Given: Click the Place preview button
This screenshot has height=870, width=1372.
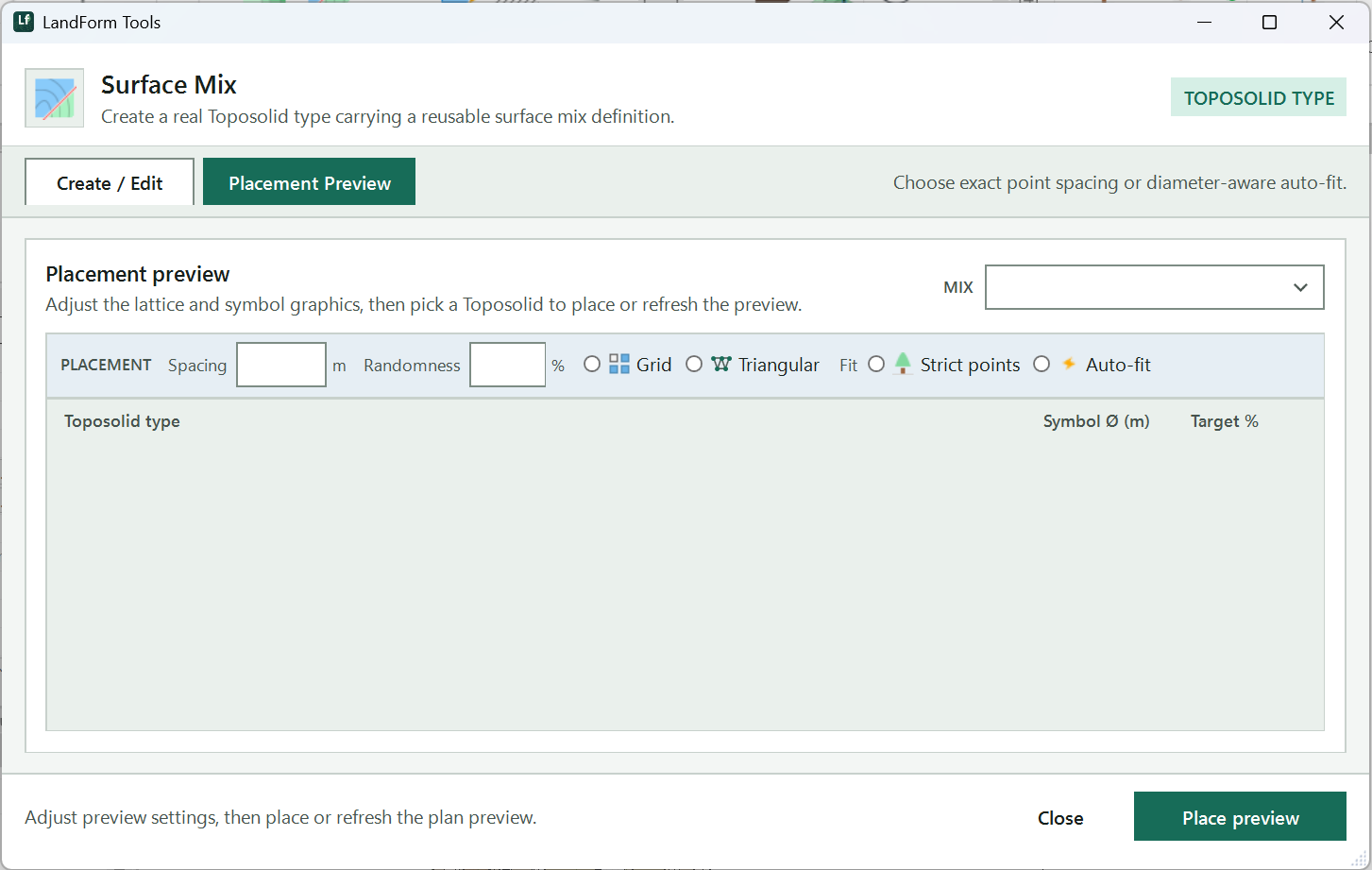Looking at the screenshot, I should [1240, 817].
